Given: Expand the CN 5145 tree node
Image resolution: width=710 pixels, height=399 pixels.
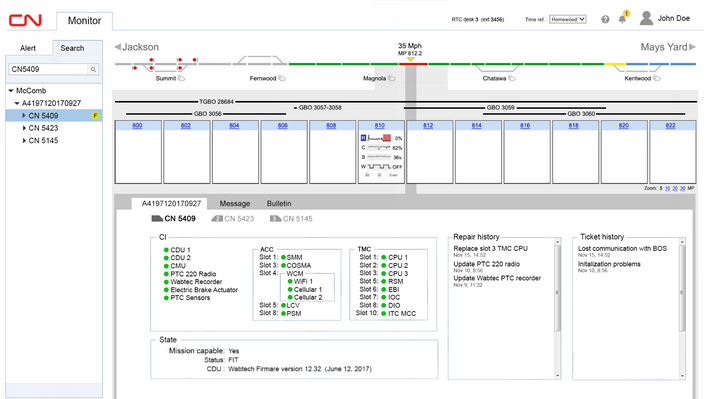Looking at the screenshot, I should [x=24, y=140].
